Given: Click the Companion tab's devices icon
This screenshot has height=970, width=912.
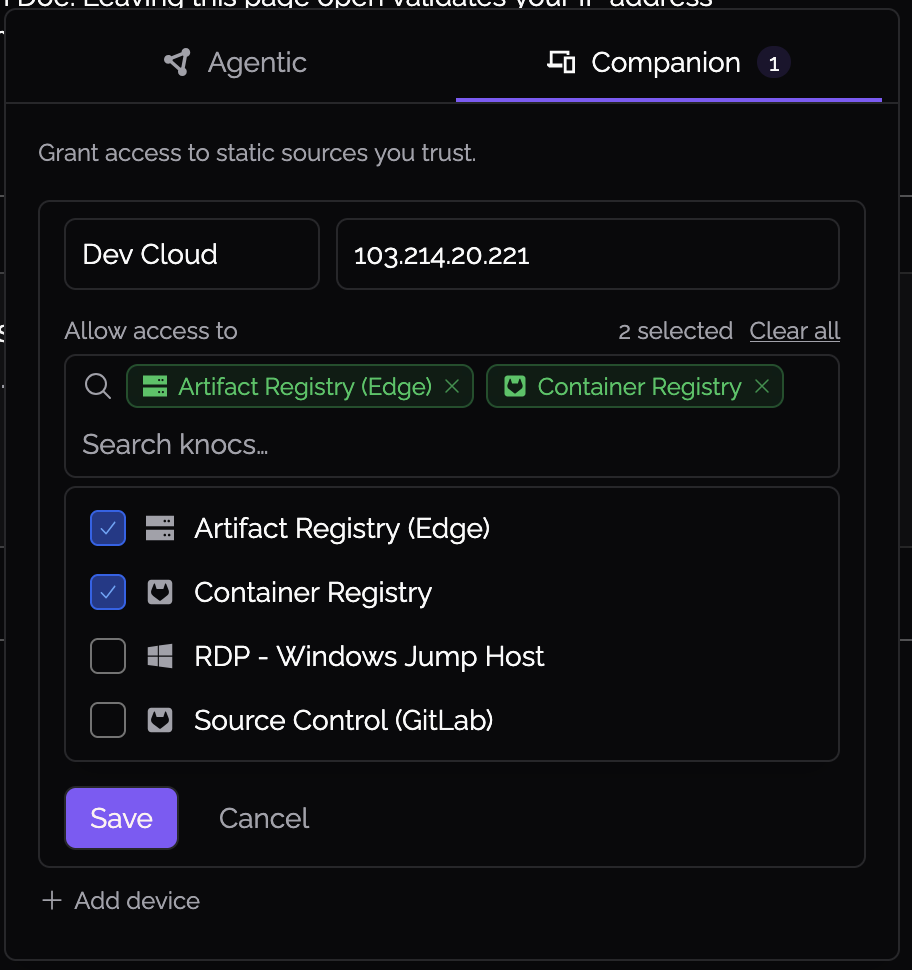Looking at the screenshot, I should [561, 62].
